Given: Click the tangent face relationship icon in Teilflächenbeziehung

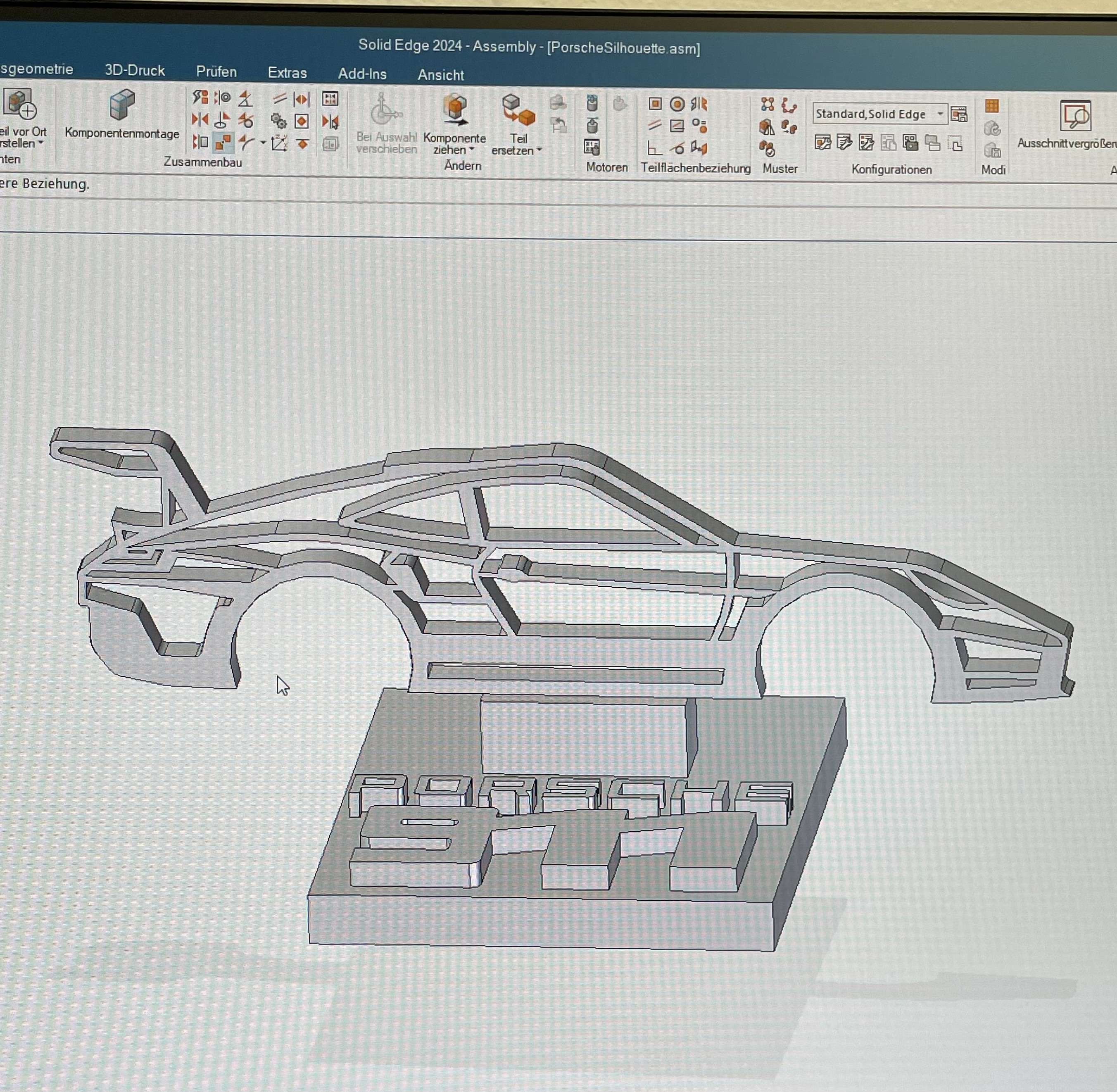Looking at the screenshot, I should click(677, 149).
